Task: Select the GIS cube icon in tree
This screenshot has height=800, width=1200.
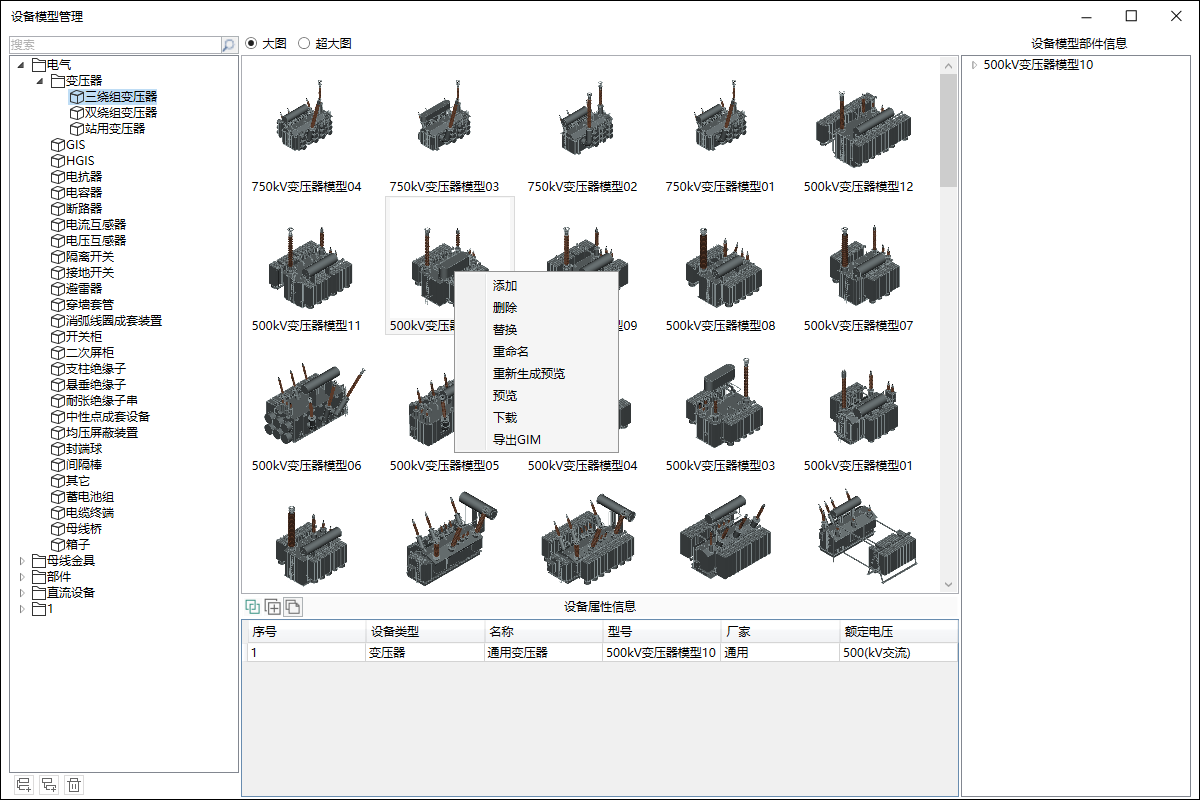Action: point(58,145)
